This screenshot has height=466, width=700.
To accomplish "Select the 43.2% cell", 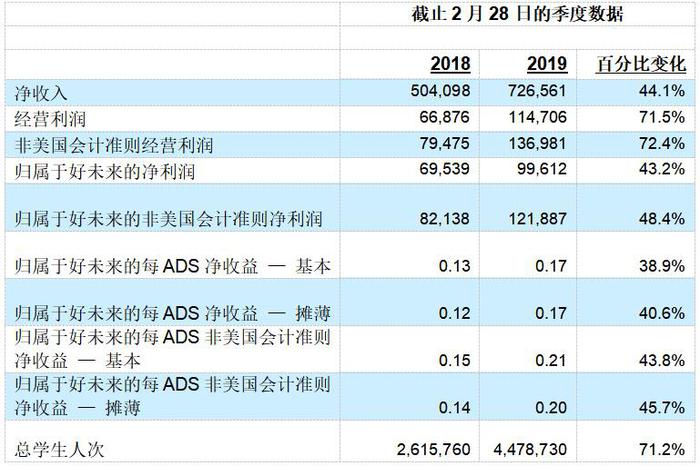I will [x=662, y=169].
